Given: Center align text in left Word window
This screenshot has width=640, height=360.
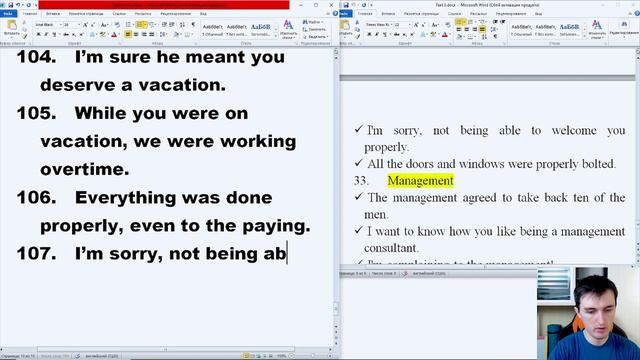Looking at the screenshot, I should 136,35.
